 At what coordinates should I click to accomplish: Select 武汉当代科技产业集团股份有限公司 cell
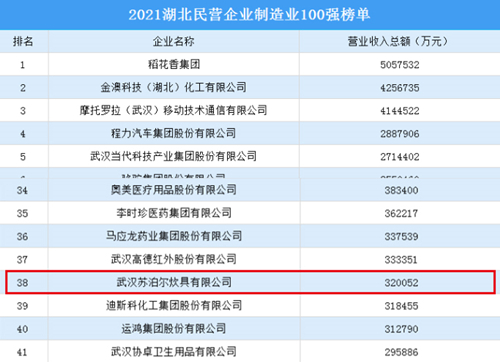(174, 156)
